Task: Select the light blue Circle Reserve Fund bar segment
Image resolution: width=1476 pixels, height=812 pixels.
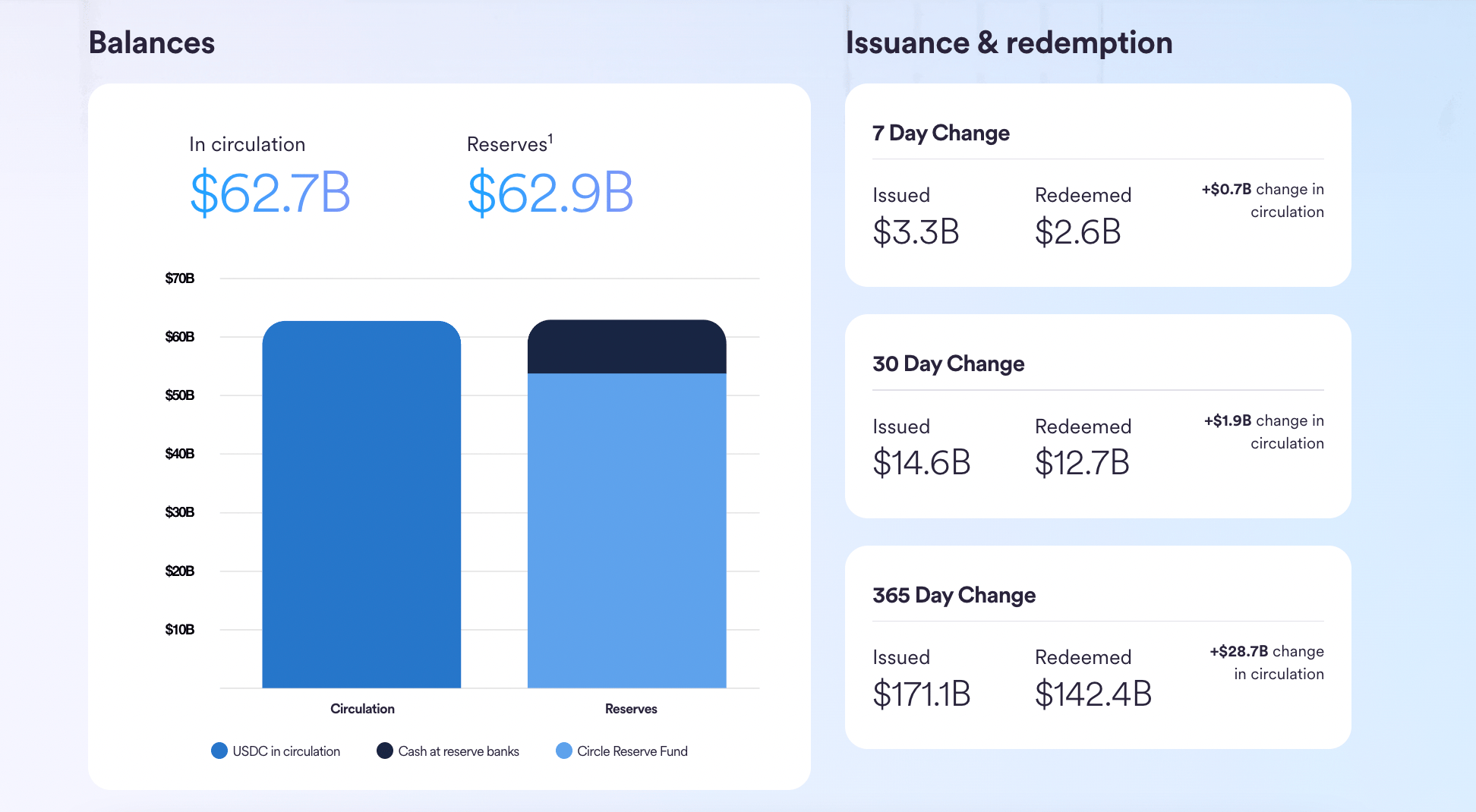Action: click(x=627, y=530)
